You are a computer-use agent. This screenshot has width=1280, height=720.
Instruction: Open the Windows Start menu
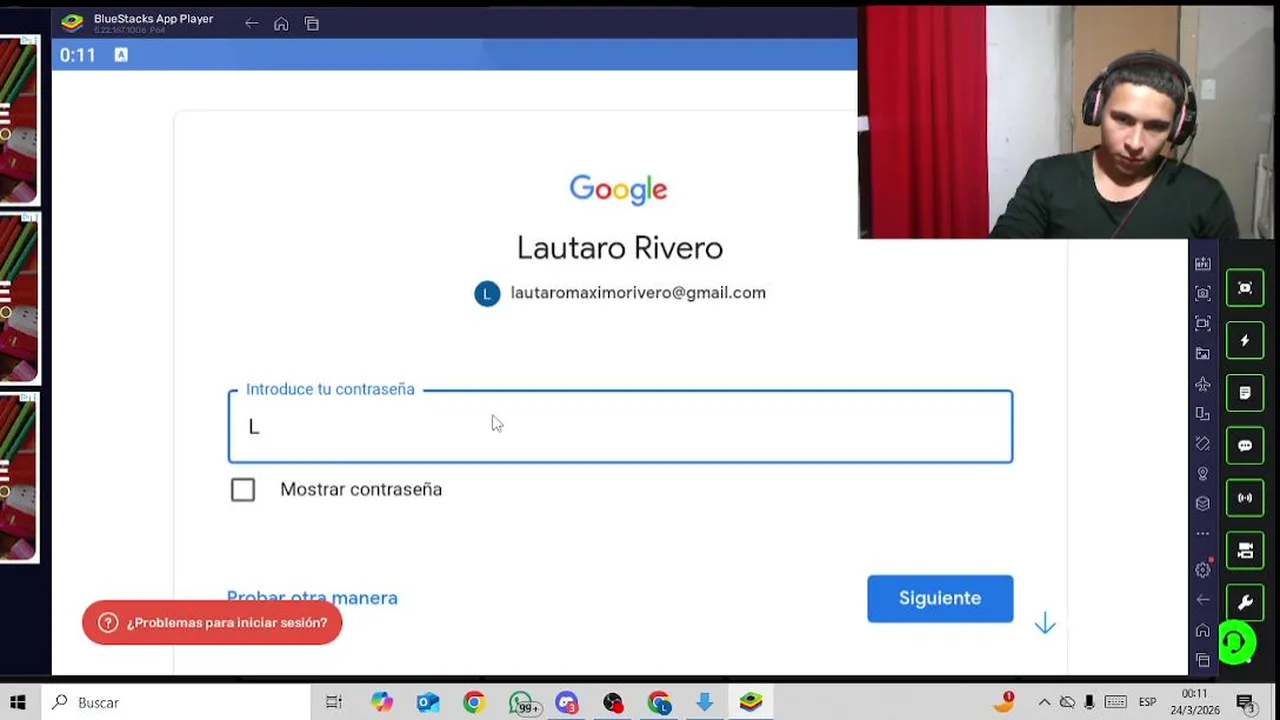tap(18, 702)
